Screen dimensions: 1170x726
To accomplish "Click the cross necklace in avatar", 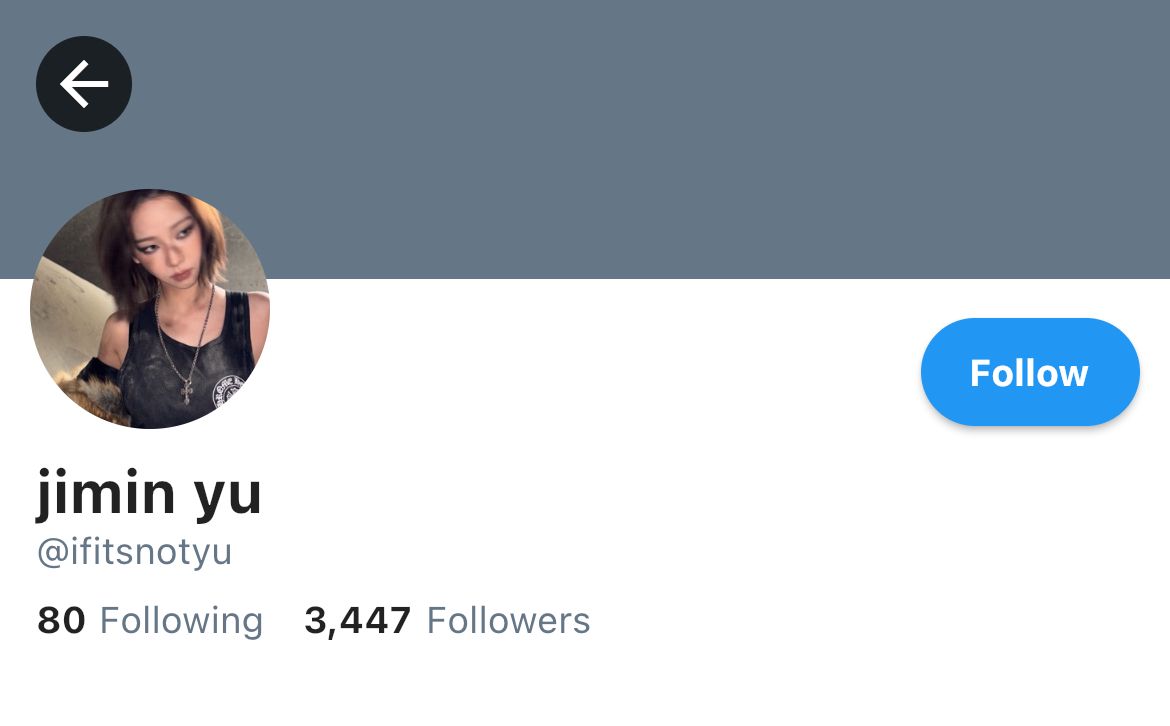I will pos(187,391).
